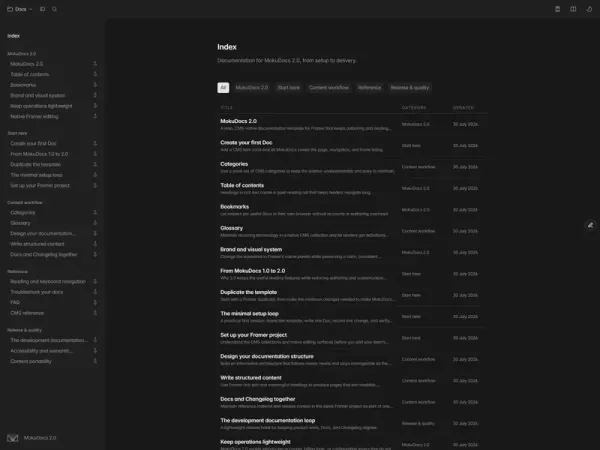Click the Release & quality category cell
Viewport: 600px width, 450px height.
pyautogui.click(x=418, y=424)
